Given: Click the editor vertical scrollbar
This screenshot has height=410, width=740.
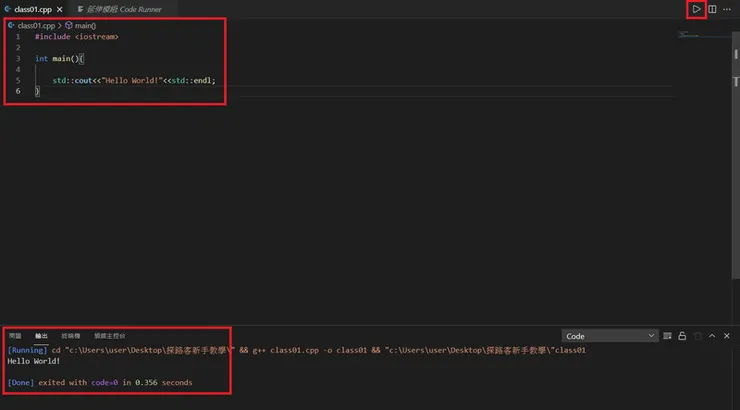Looking at the screenshot, I should [x=736, y=156].
